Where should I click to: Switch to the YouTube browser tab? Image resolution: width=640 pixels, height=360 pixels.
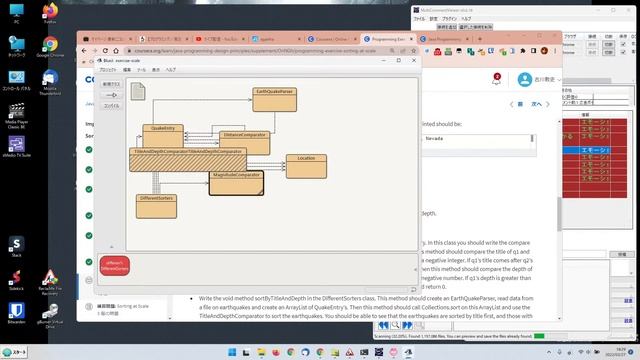220,39
